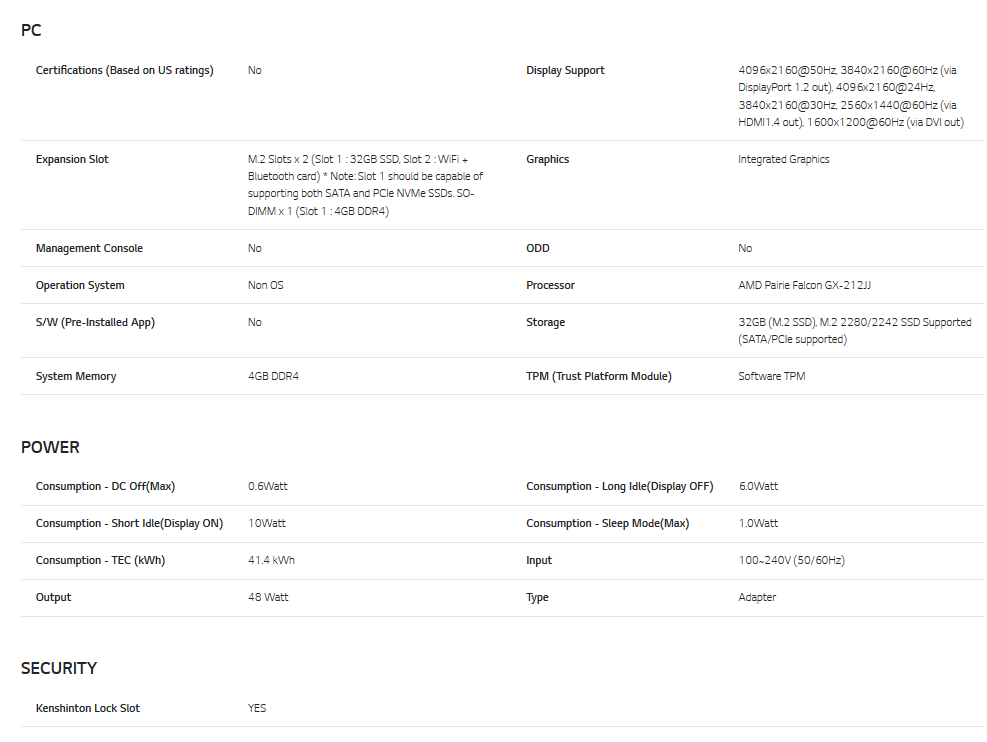Viewport: 987px width, 742px height.
Task: Click the 48 Watt output value
Action: [268, 598]
